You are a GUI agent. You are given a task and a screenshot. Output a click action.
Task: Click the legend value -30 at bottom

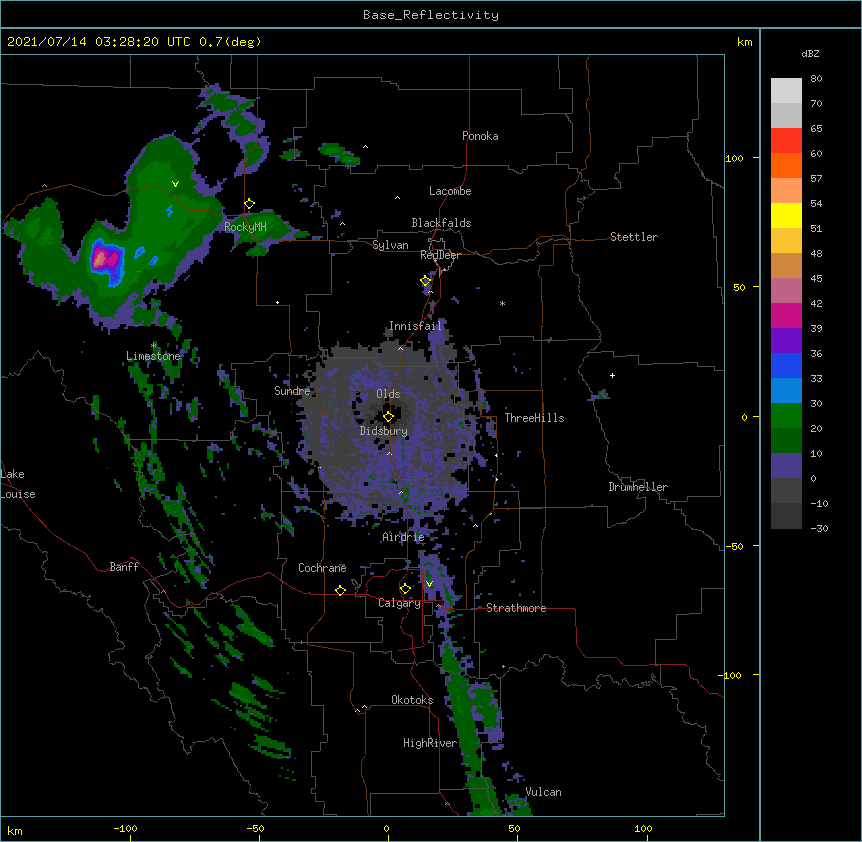[819, 528]
